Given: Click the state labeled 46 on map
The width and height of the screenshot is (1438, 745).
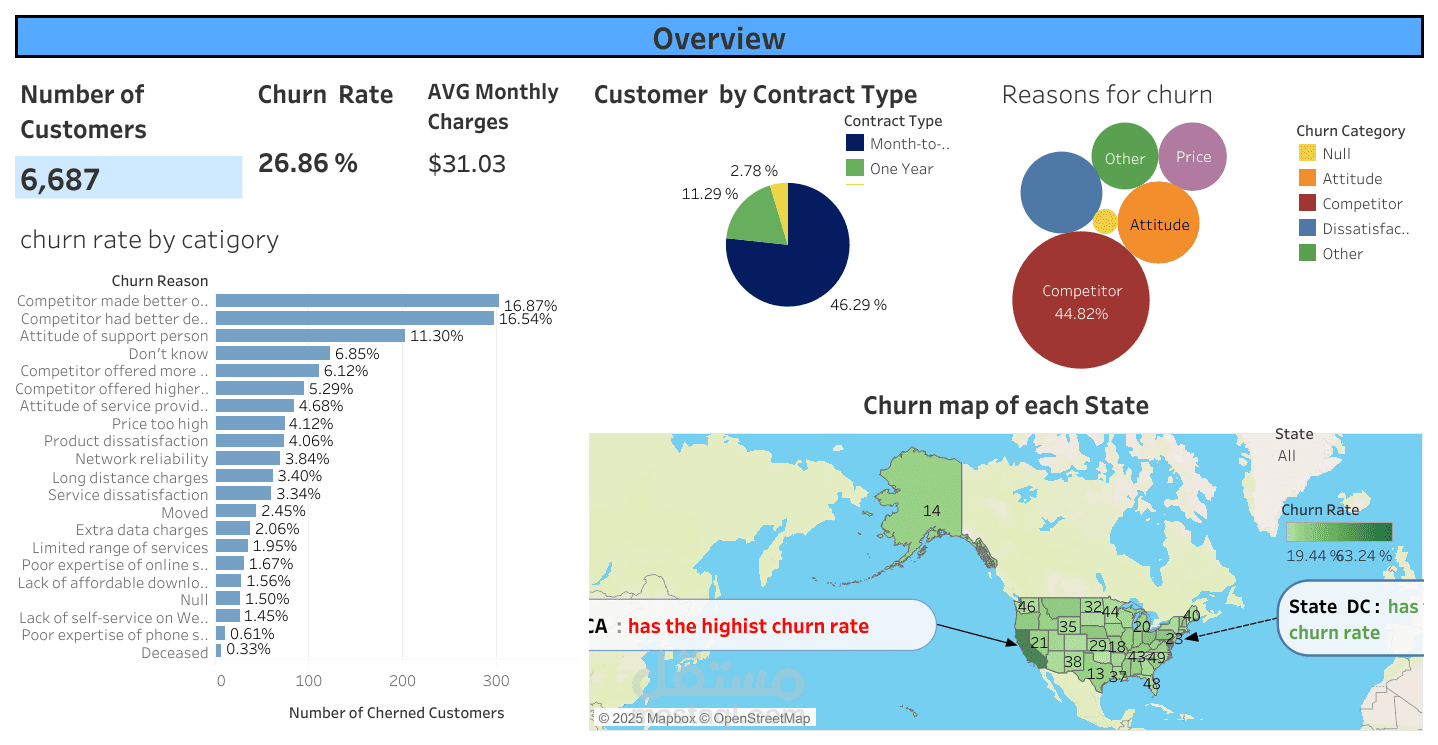Looking at the screenshot, I should [1026, 606].
